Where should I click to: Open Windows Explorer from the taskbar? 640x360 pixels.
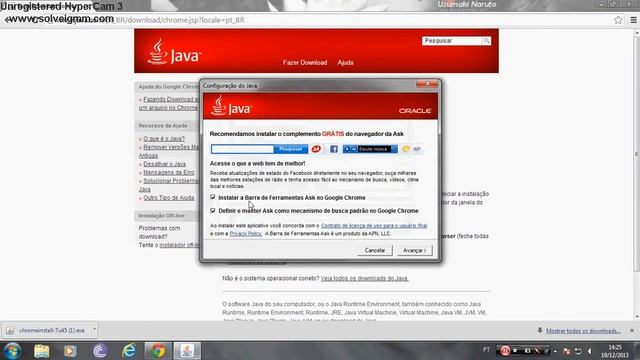point(42,351)
